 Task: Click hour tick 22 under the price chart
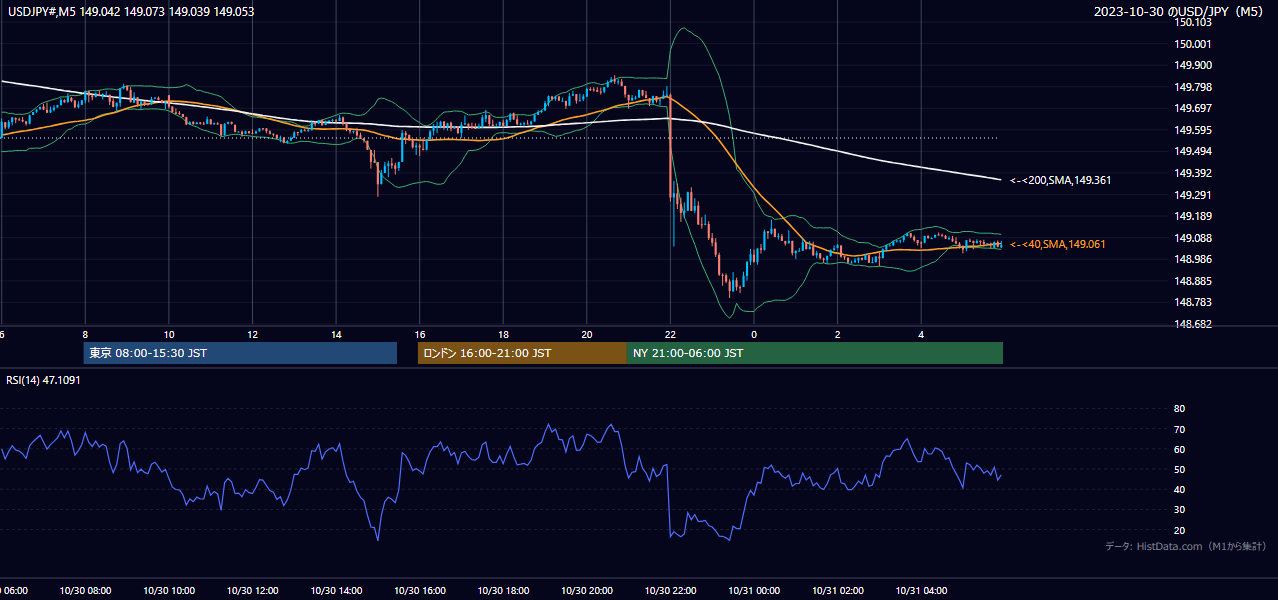click(x=670, y=335)
